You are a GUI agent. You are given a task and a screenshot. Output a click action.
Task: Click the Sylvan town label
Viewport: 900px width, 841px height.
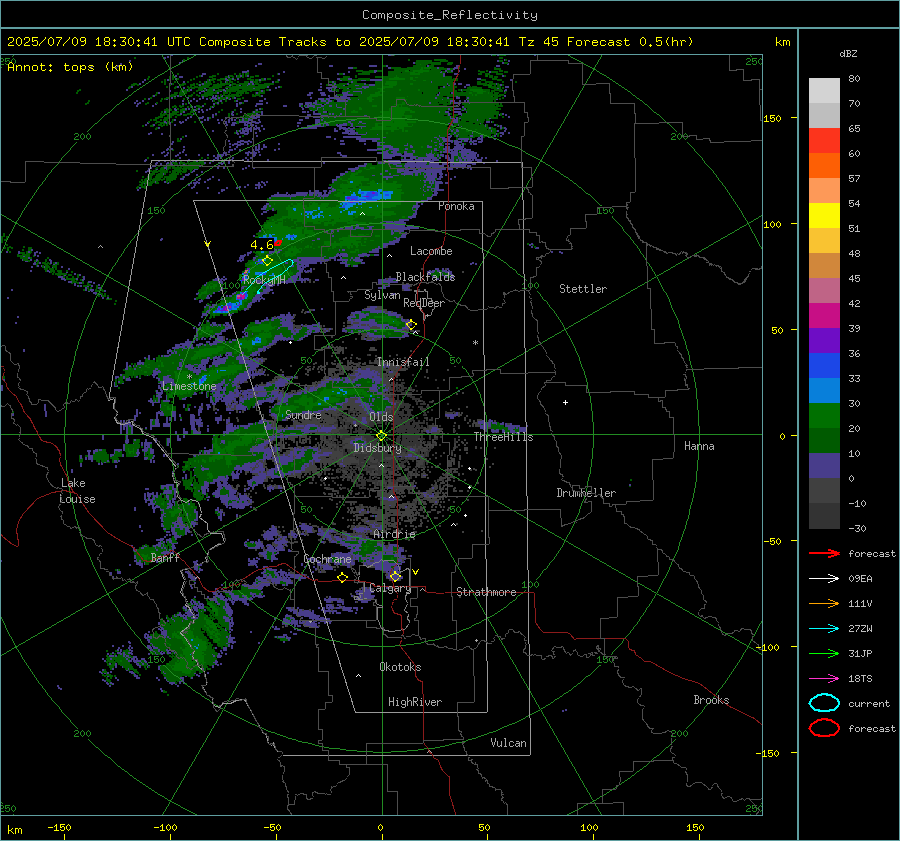tap(382, 295)
